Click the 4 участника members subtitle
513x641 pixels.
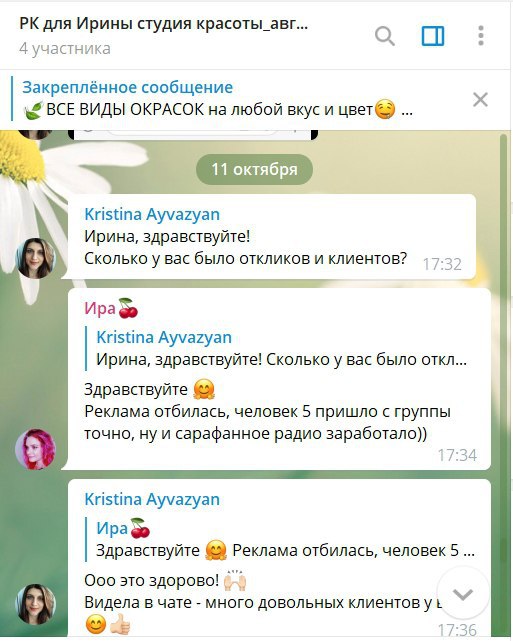pyautogui.click(x=65, y=49)
